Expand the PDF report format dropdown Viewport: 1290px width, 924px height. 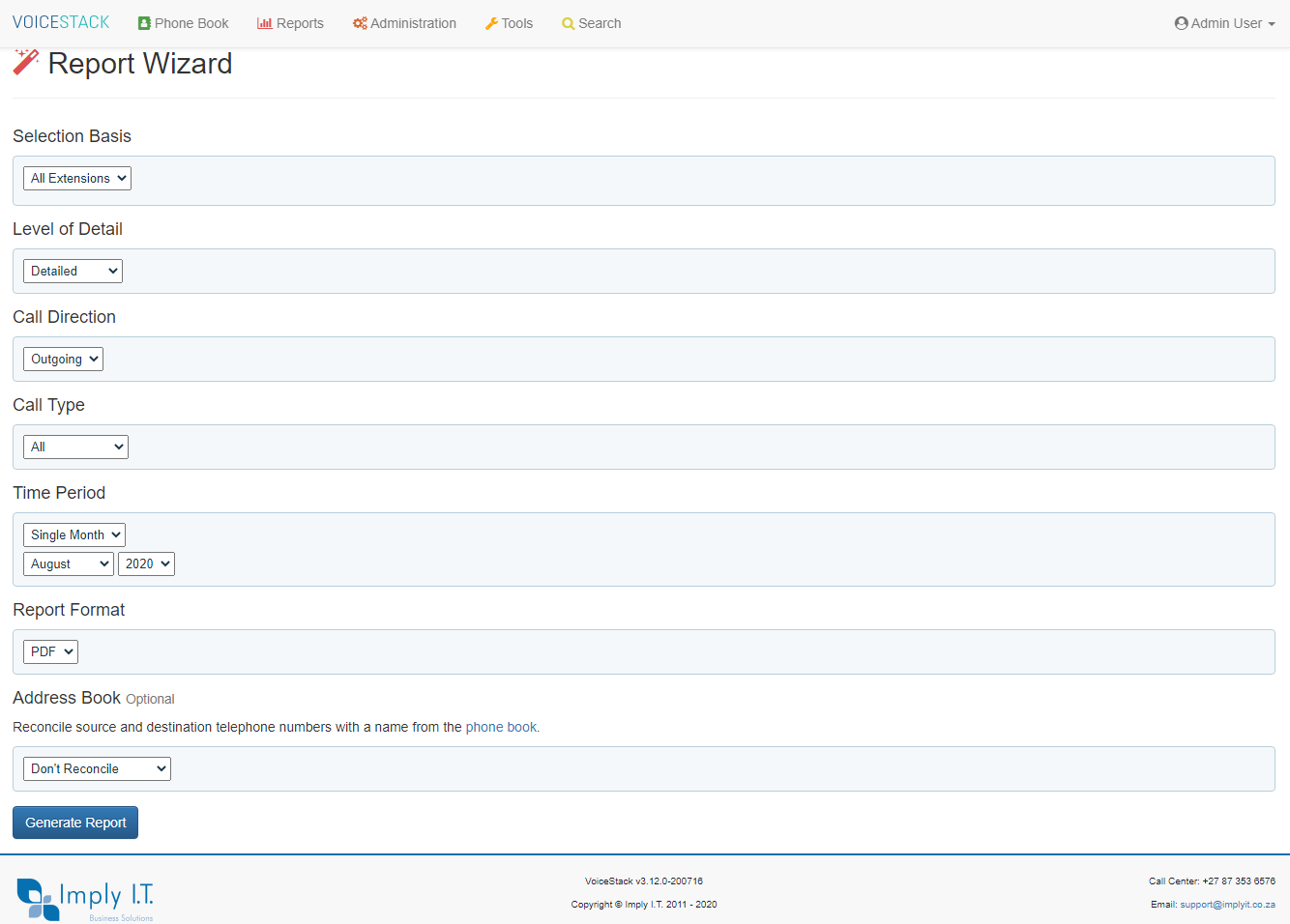[x=50, y=652]
